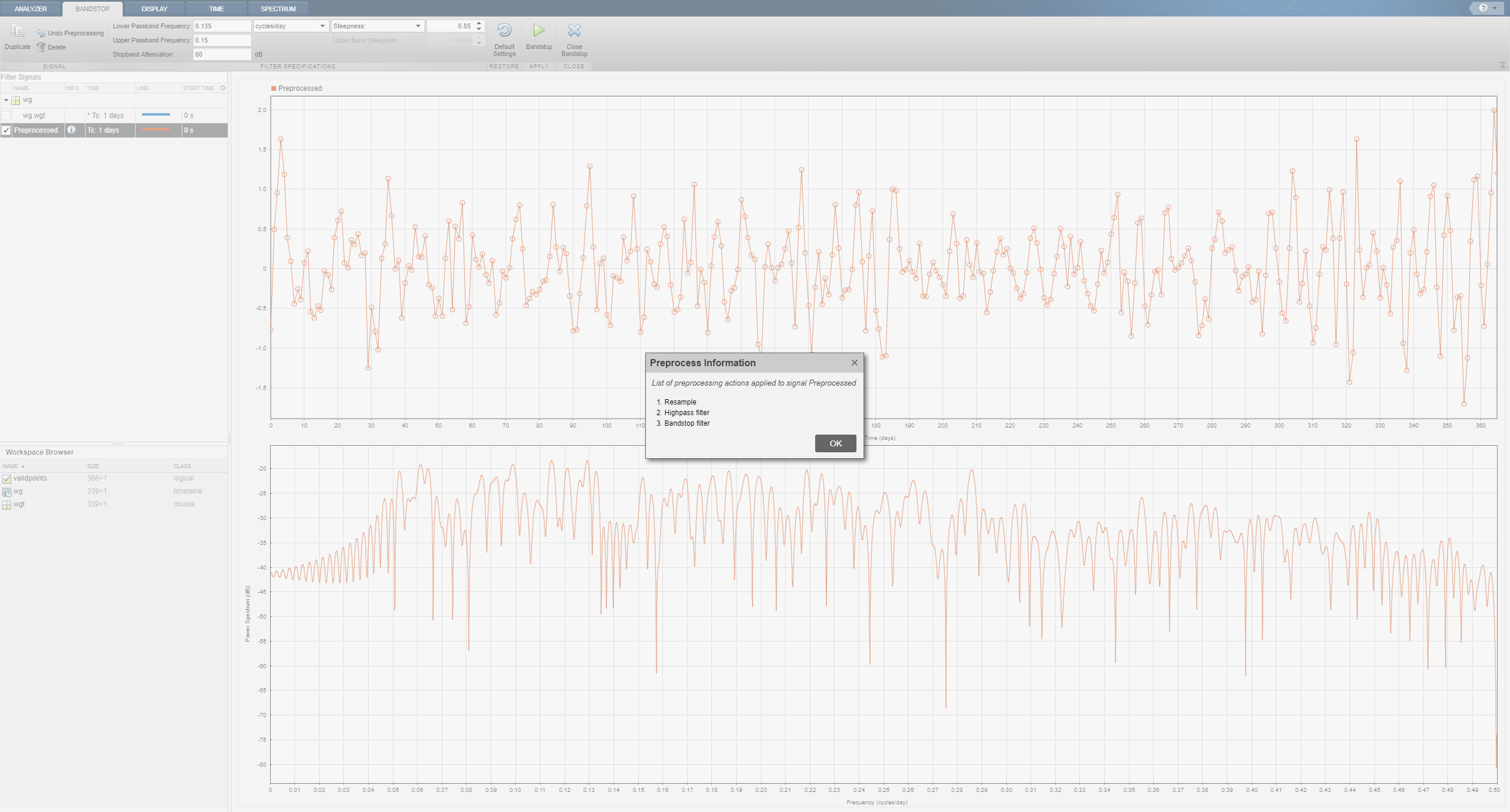Switch to the ANALYZER tab
This screenshot has width=1510, height=812.
click(31, 9)
